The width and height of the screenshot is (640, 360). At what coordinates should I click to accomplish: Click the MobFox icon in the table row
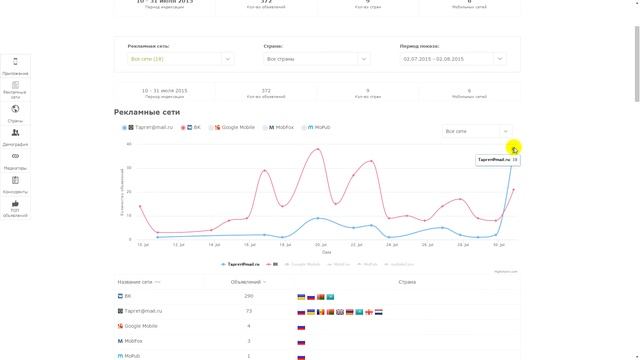point(120,341)
